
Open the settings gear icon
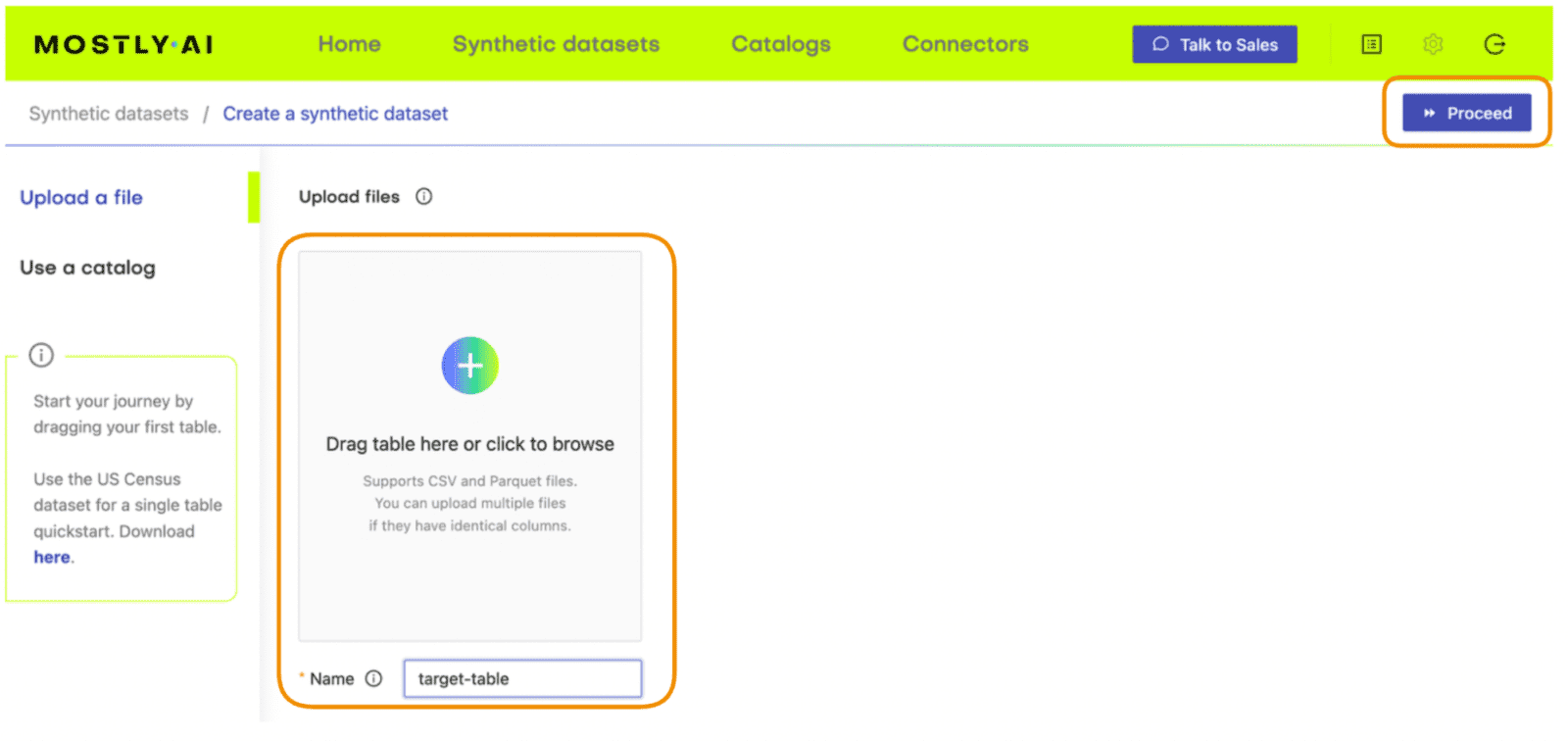[1433, 44]
